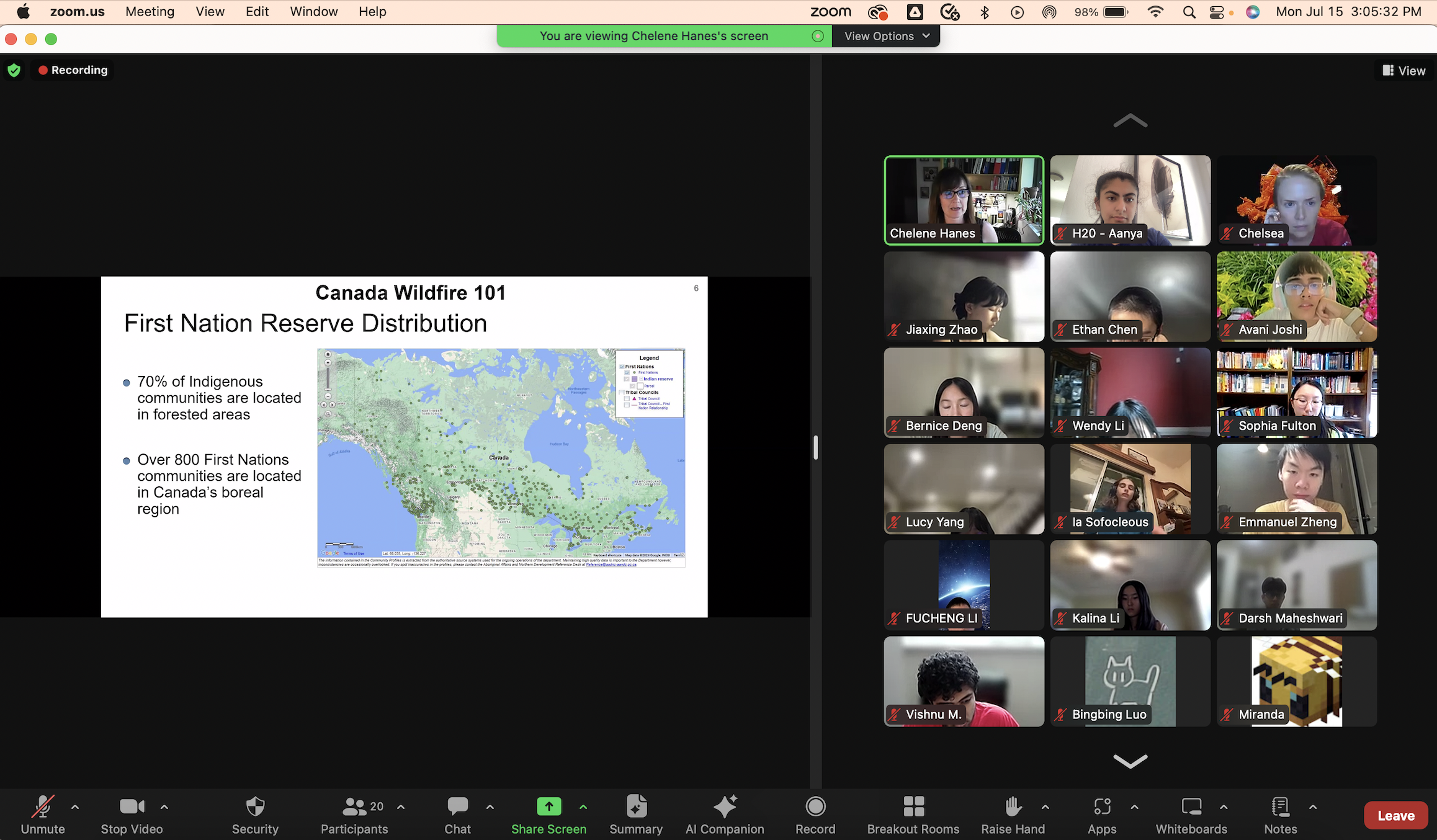1437x840 pixels.
Task: Open Breakout Rooms
Action: (x=913, y=807)
